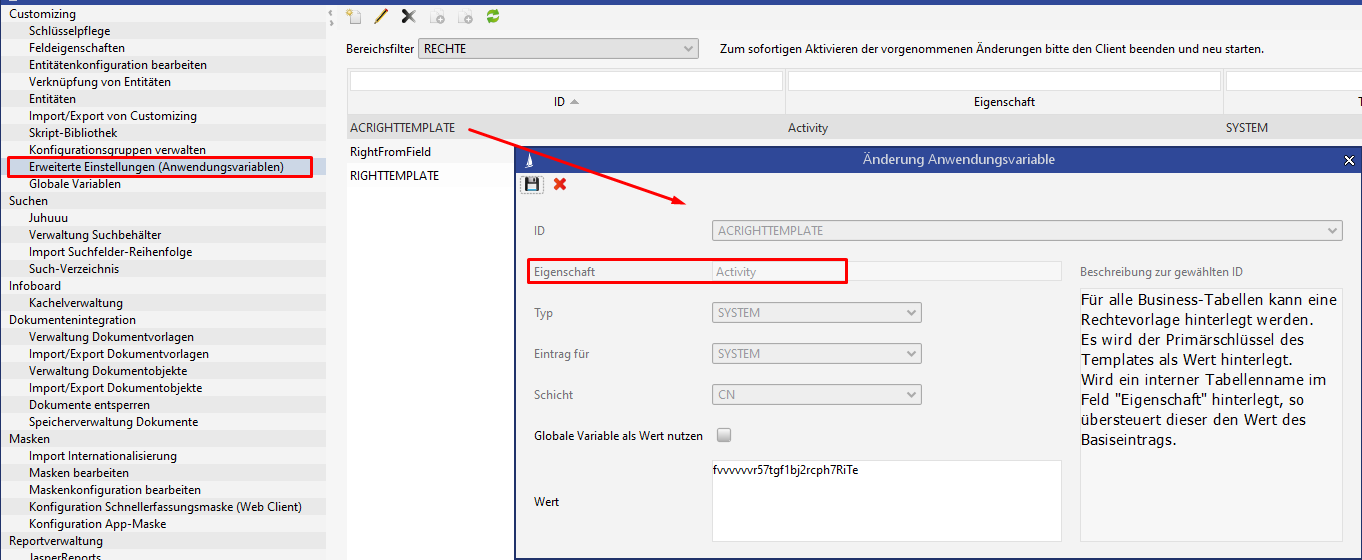Toggle 'Globale Variable als Wert nutzen' checkbox

coord(724,435)
